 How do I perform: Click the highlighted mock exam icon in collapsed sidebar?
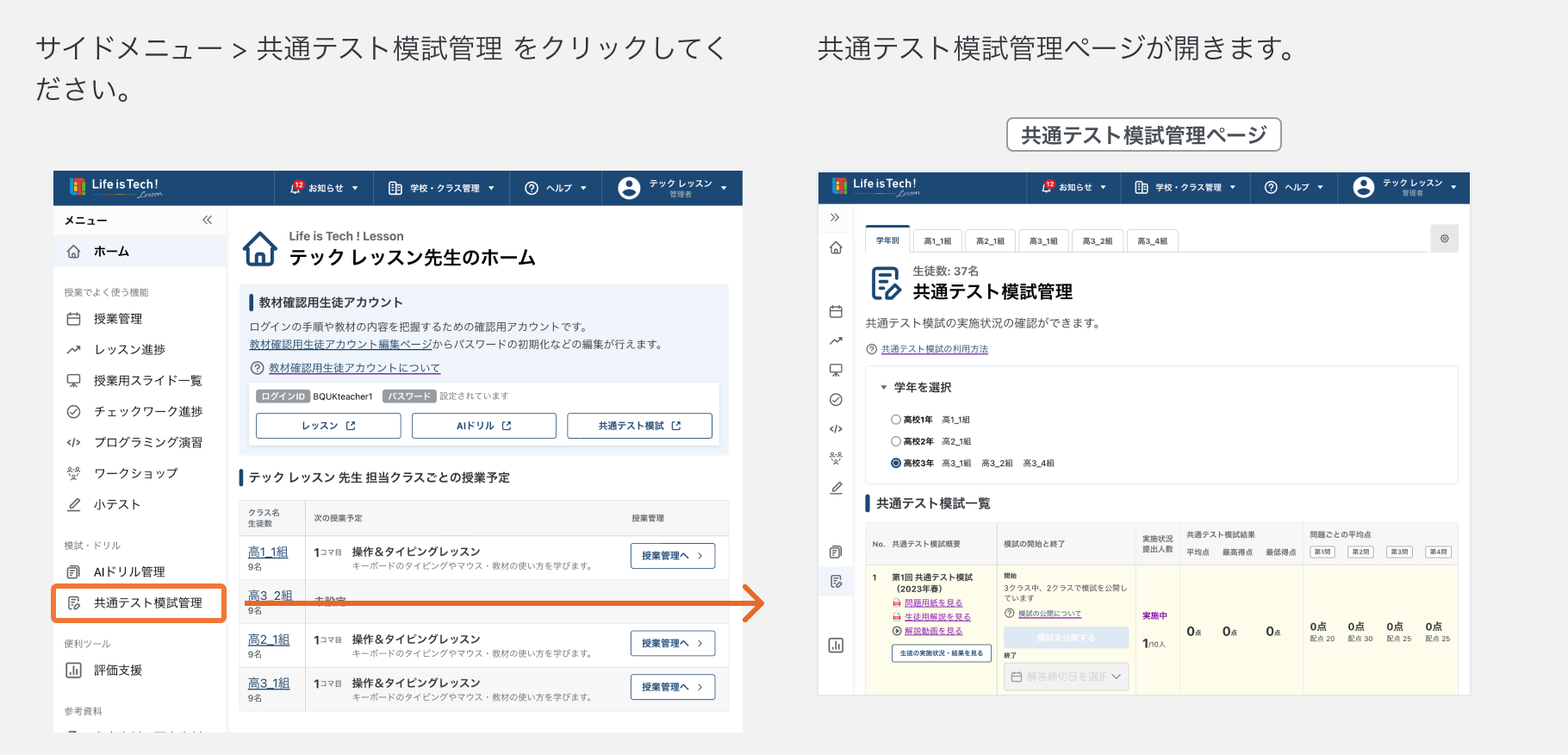pyautogui.click(x=836, y=582)
